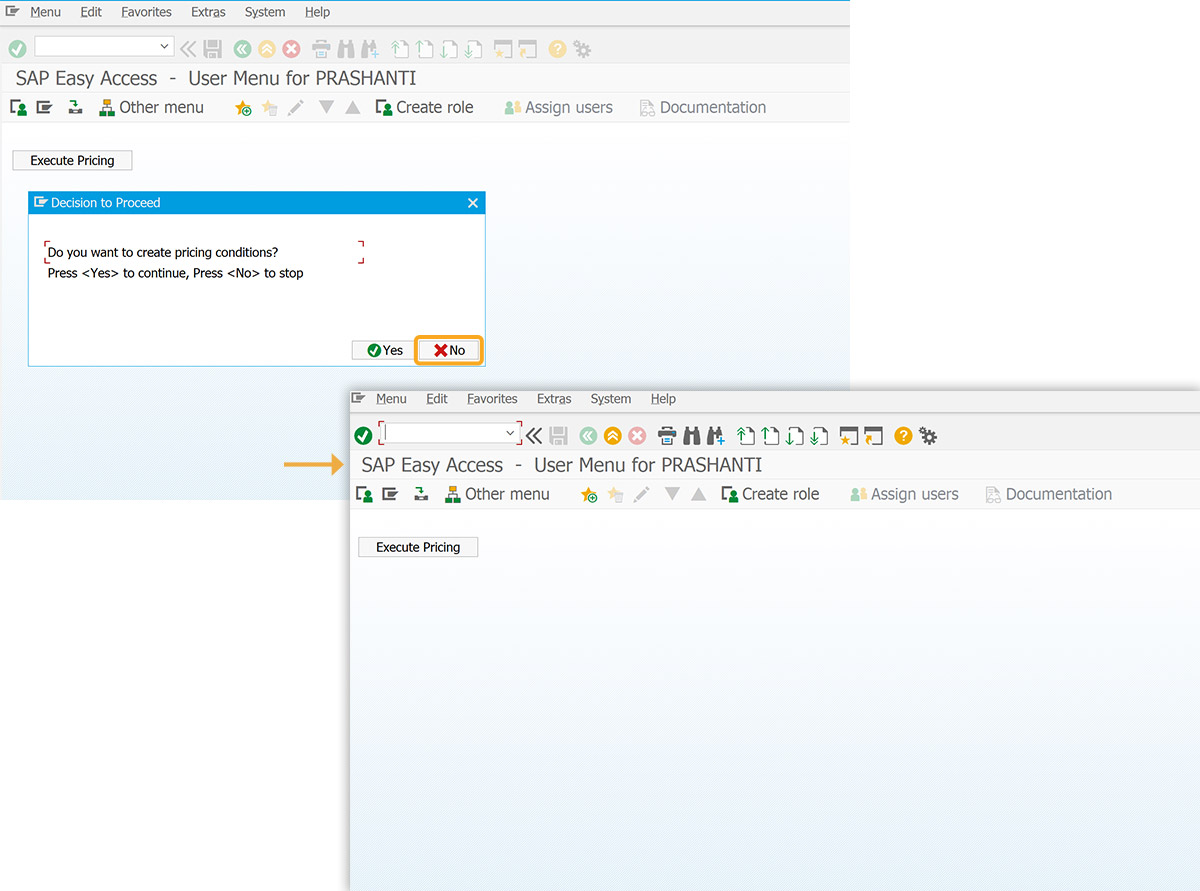This screenshot has height=891, width=1200.
Task: Click Create role in front window
Action: click(770, 494)
